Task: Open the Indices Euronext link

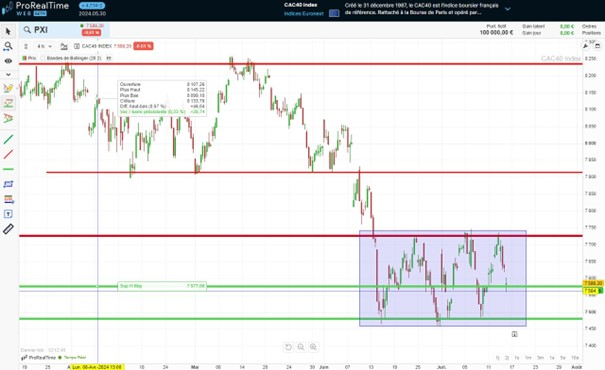Action: point(304,14)
